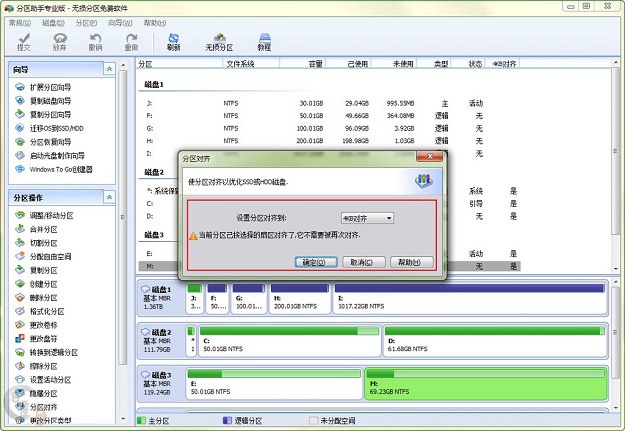Open the 无损分区 toolbar item
Viewport: 625px width, 431px height.
pyautogui.click(x=219, y=40)
